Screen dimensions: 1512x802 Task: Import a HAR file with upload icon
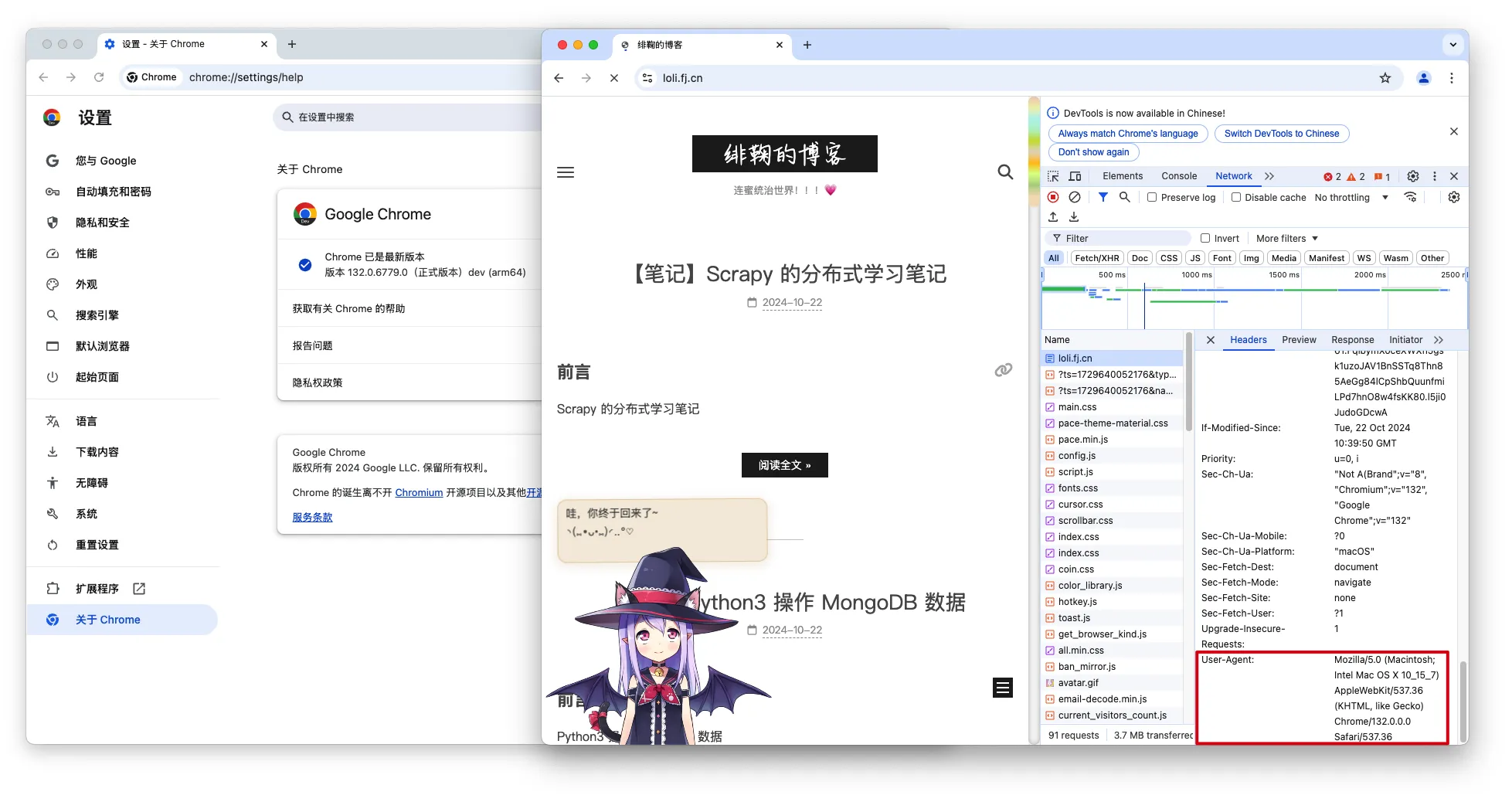pyautogui.click(x=1053, y=217)
